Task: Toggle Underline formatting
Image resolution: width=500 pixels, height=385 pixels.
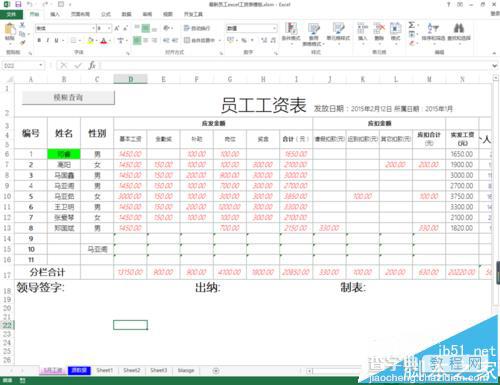Action: click(x=56, y=40)
